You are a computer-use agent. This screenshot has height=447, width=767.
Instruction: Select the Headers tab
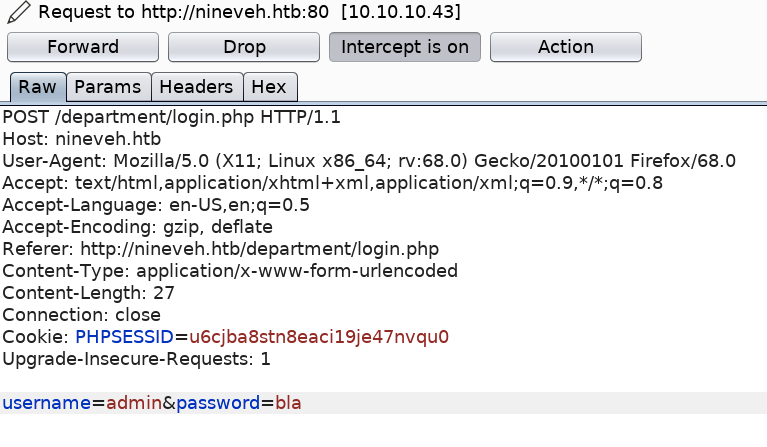[196, 87]
